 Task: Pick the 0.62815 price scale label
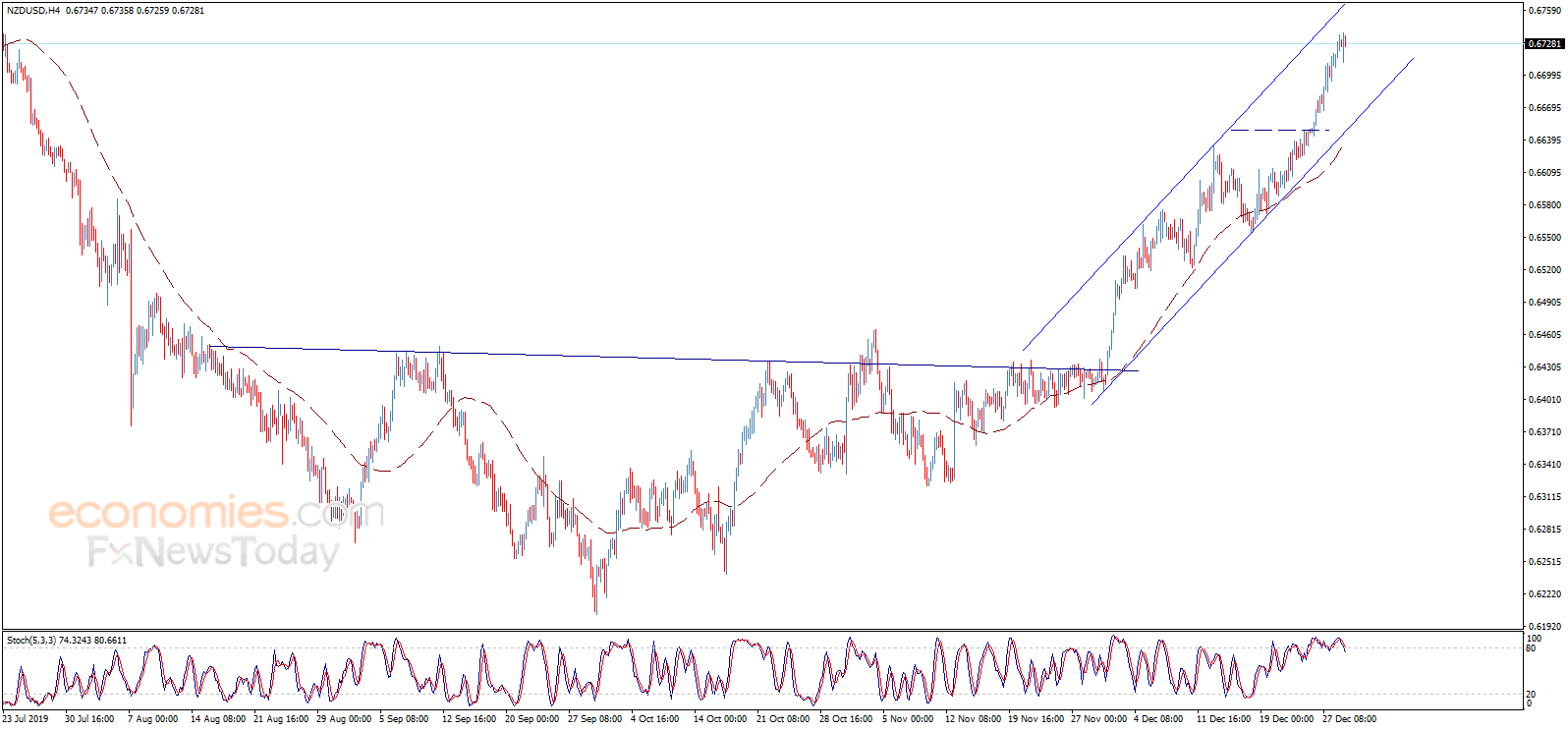click(1545, 530)
